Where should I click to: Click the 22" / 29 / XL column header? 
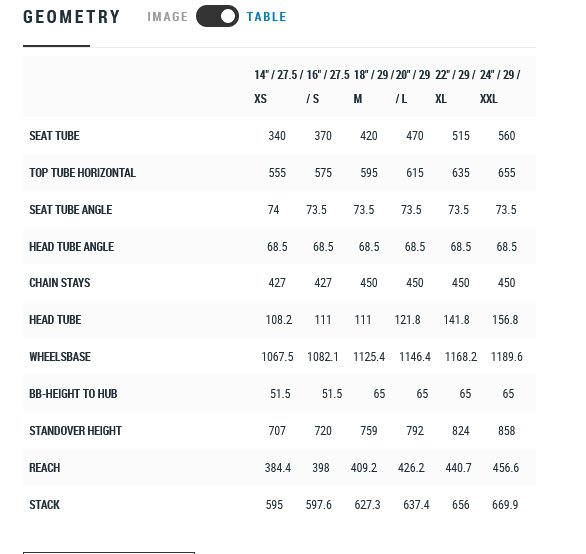click(x=455, y=87)
